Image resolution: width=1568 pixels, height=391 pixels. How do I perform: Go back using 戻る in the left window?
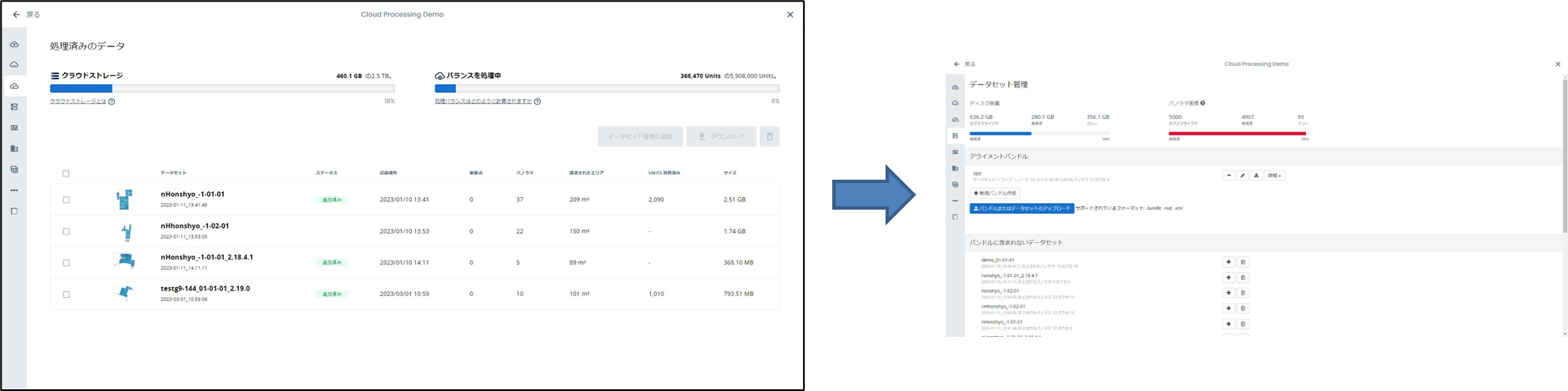click(26, 14)
